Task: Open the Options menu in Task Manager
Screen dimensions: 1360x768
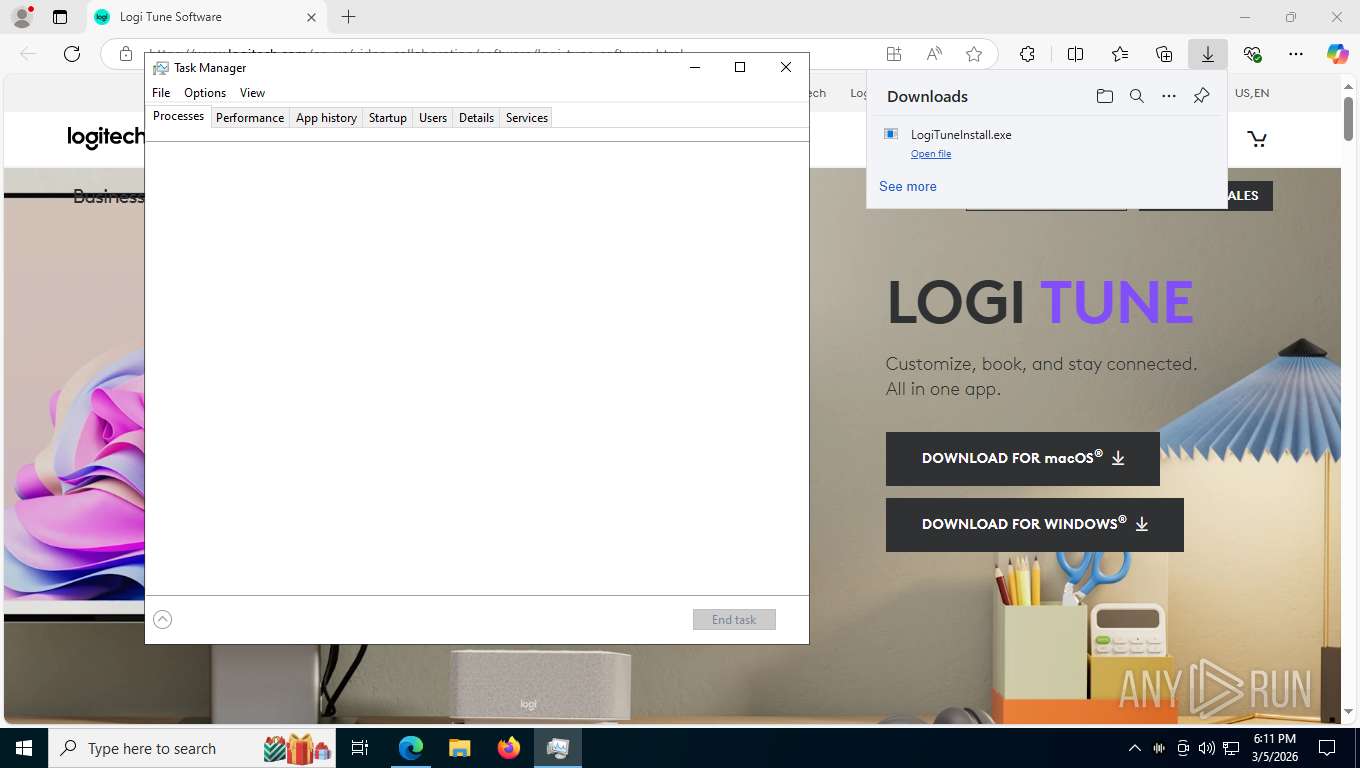Action: coord(205,93)
